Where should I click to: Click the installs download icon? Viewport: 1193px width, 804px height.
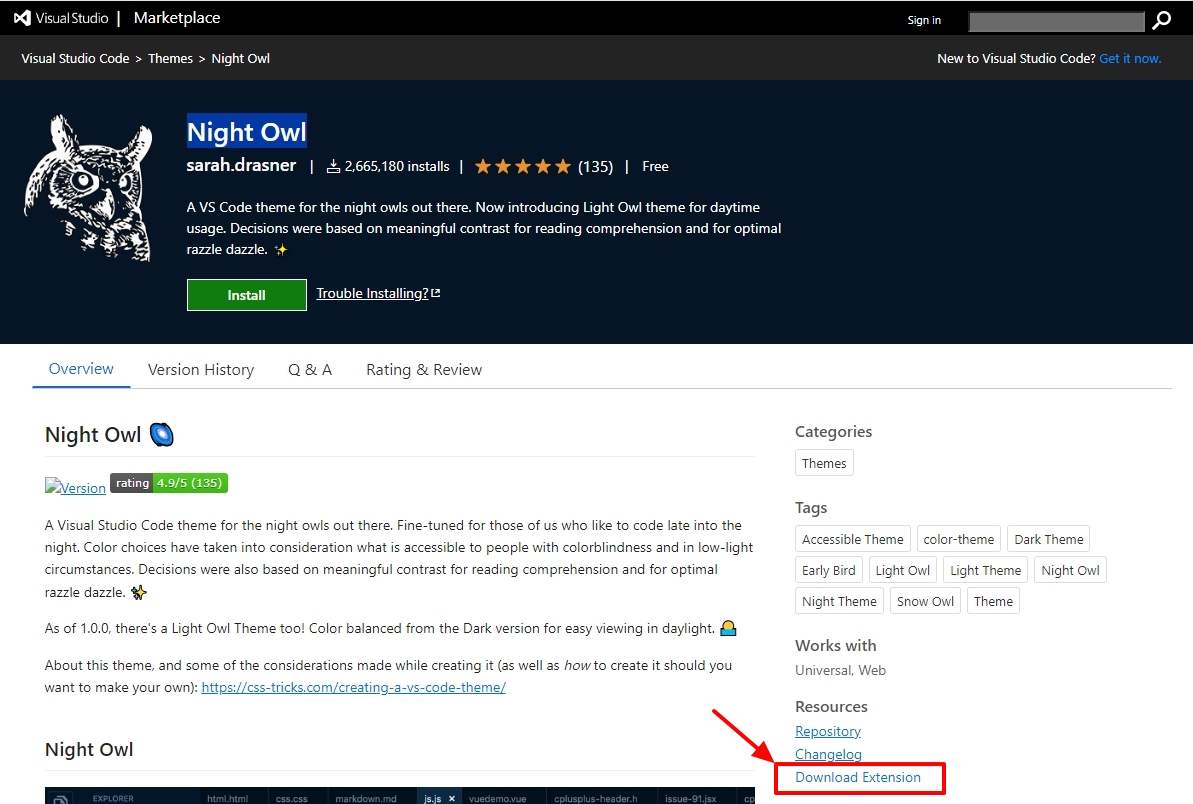[x=333, y=167]
